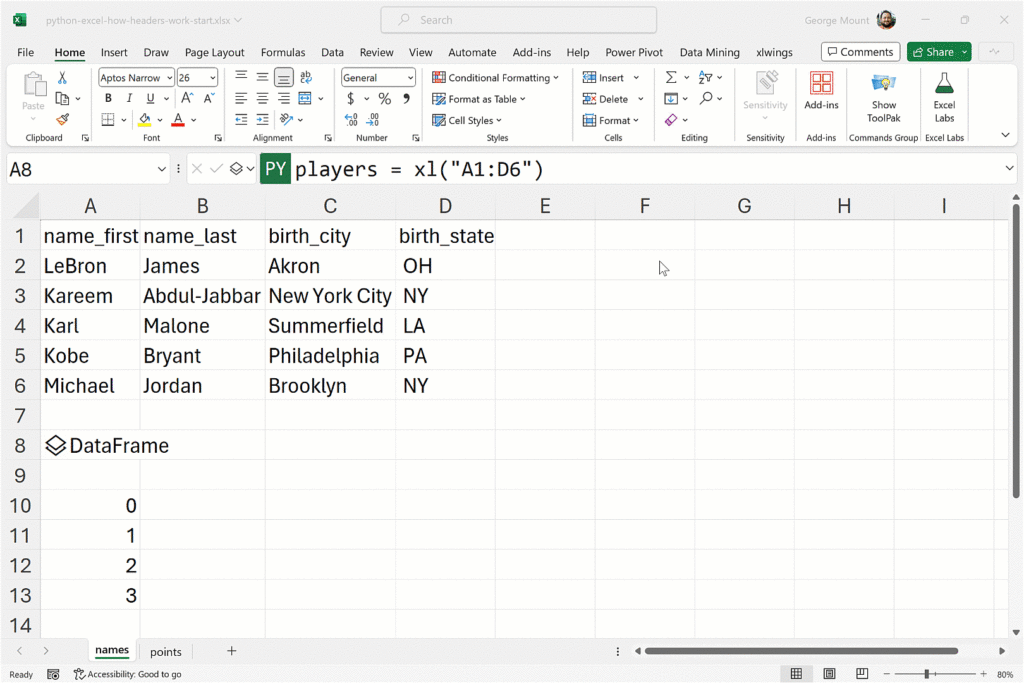The width and height of the screenshot is (1024, 683).
Task: Toggle italic formatting
Action: [129, 99]
